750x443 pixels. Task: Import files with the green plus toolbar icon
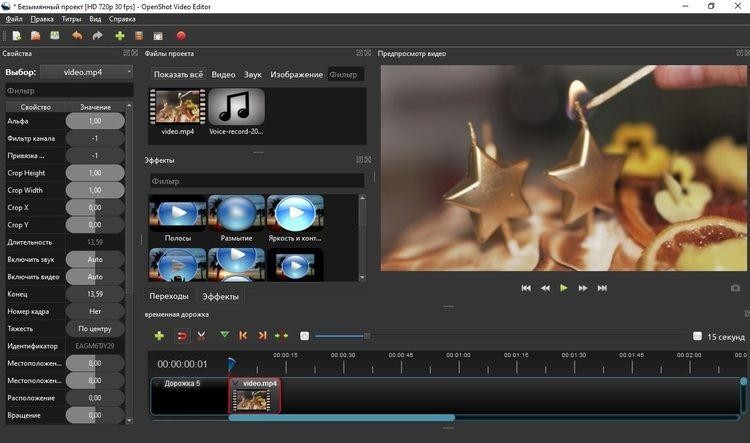120,36
